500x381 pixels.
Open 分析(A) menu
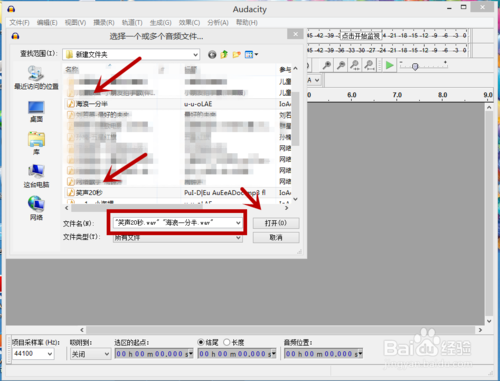point(218,23)
